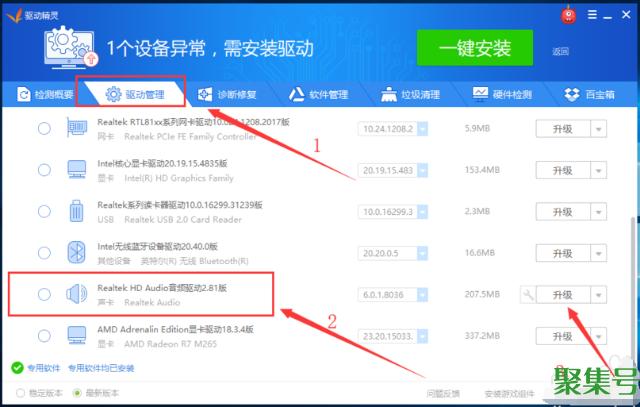Select the Realtek RTL81xx network driver radio
The image size is (640, 407).
(x=44, y=129)
